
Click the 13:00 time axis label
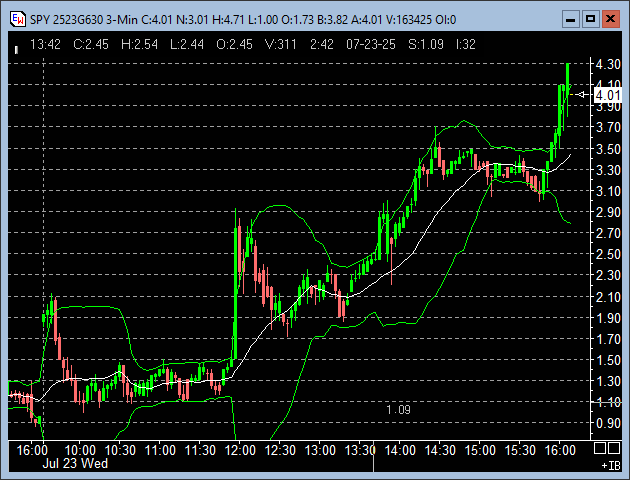click(320, 450)
